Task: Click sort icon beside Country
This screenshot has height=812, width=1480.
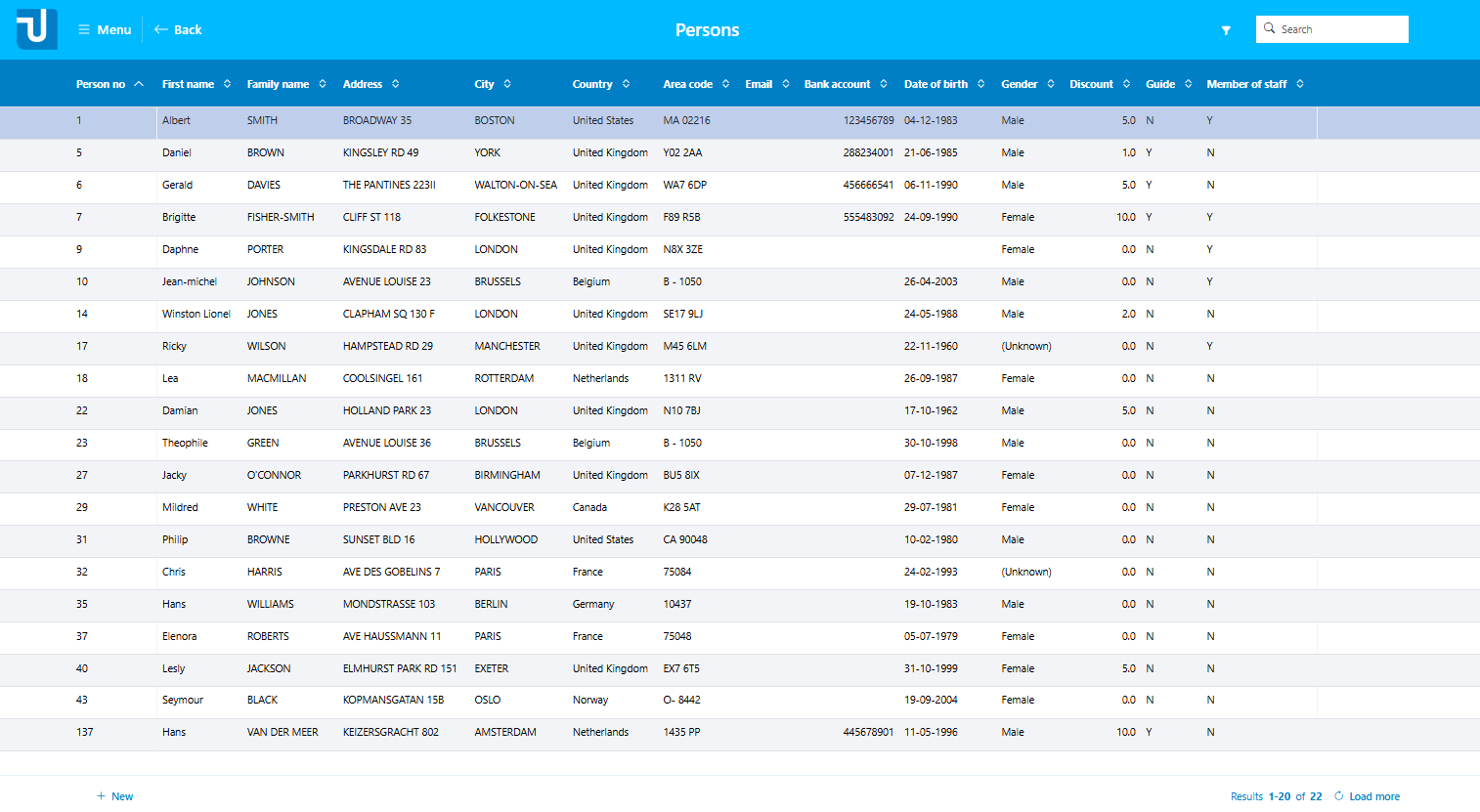Action: tap(626, 84)
